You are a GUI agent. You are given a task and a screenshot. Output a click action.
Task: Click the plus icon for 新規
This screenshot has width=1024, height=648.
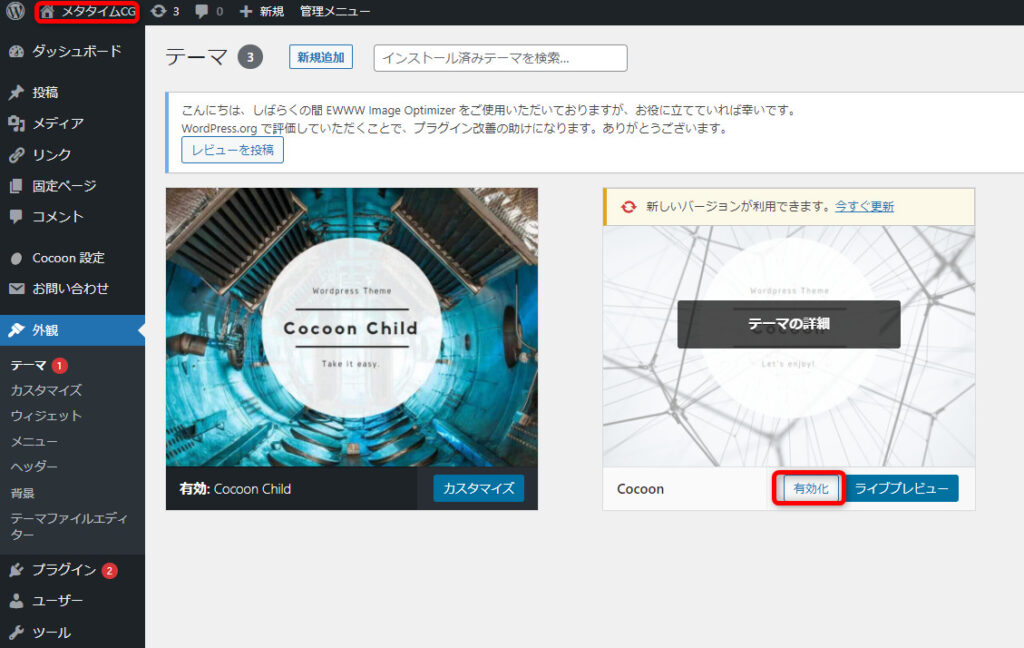[246, 11]
